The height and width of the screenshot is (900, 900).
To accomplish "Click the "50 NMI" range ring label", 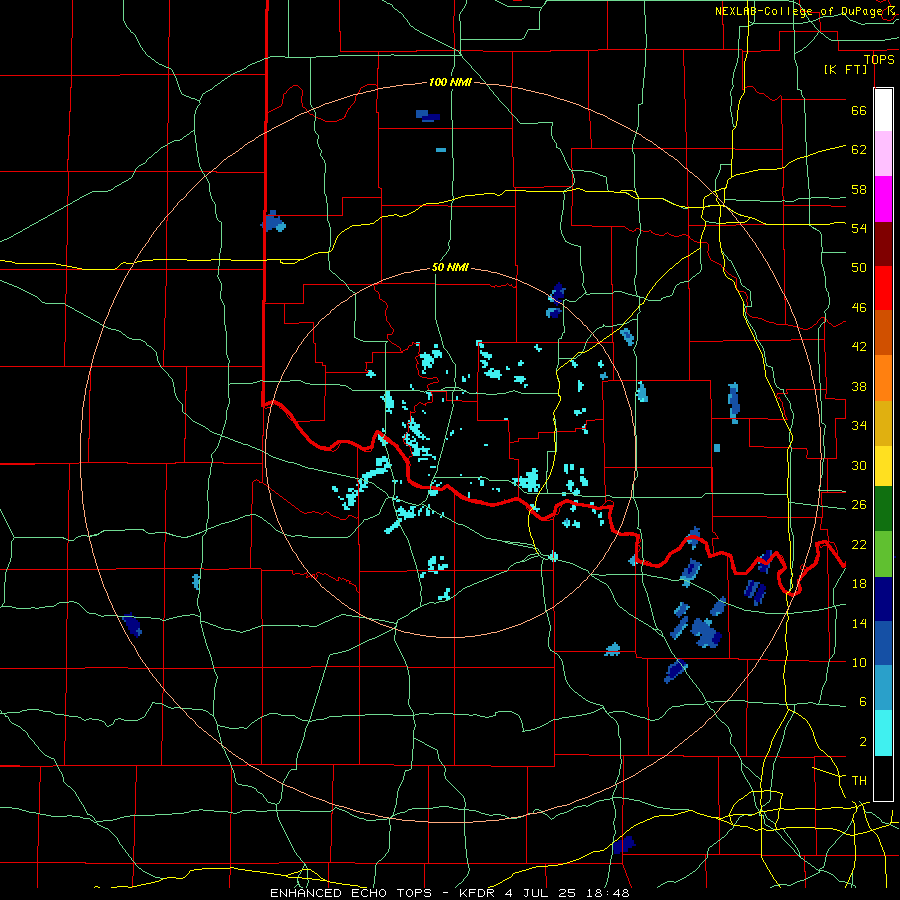I will 450,267.
